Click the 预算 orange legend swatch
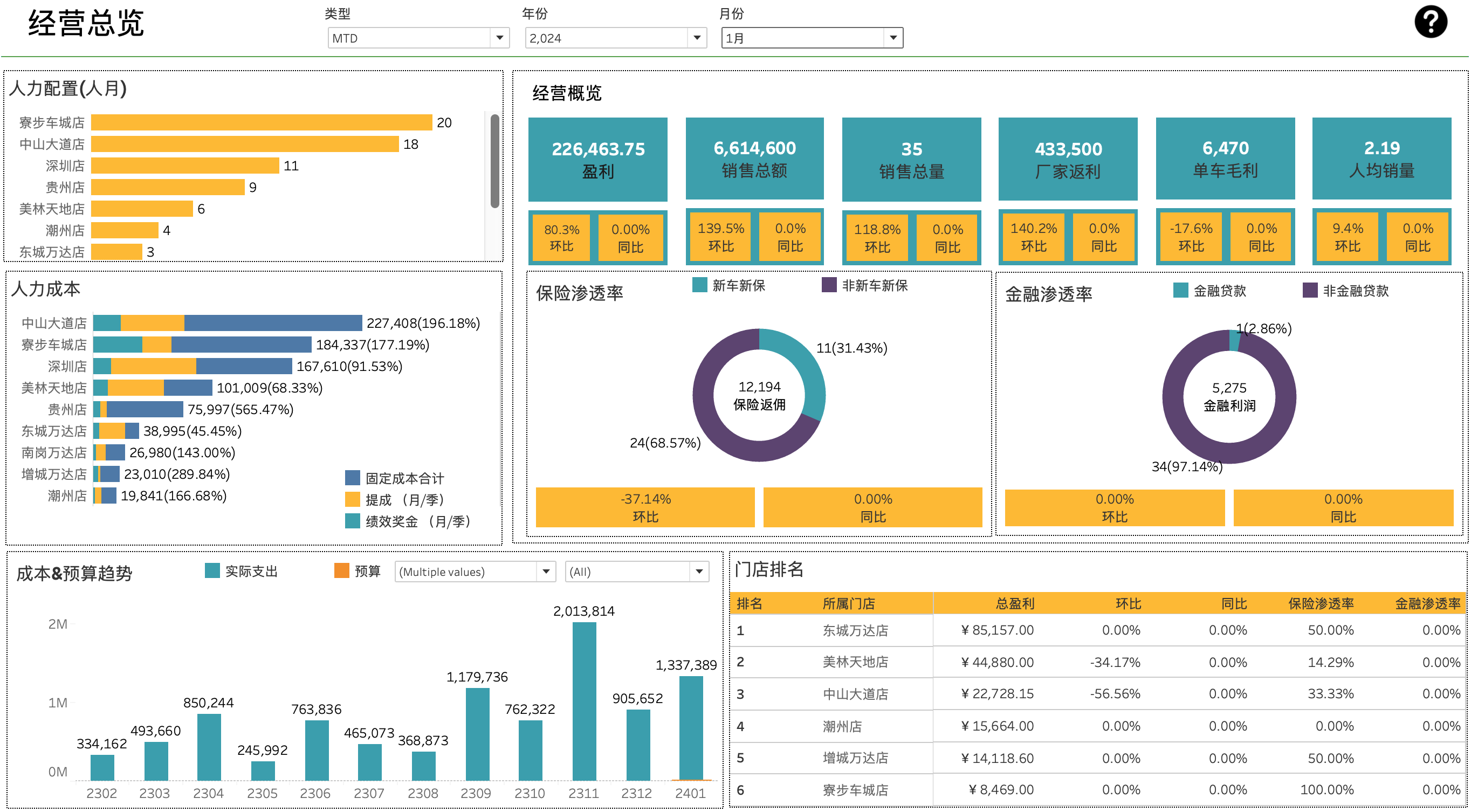The width and height of the screenshot is (1471, 812). (x=340, y=570)
